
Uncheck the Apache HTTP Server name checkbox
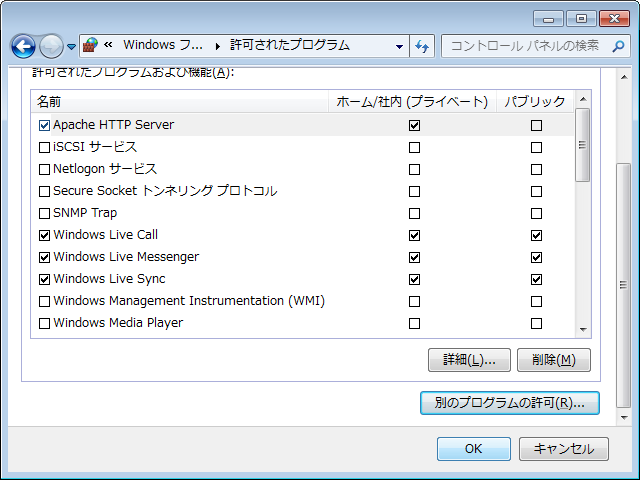coord(44,125)
